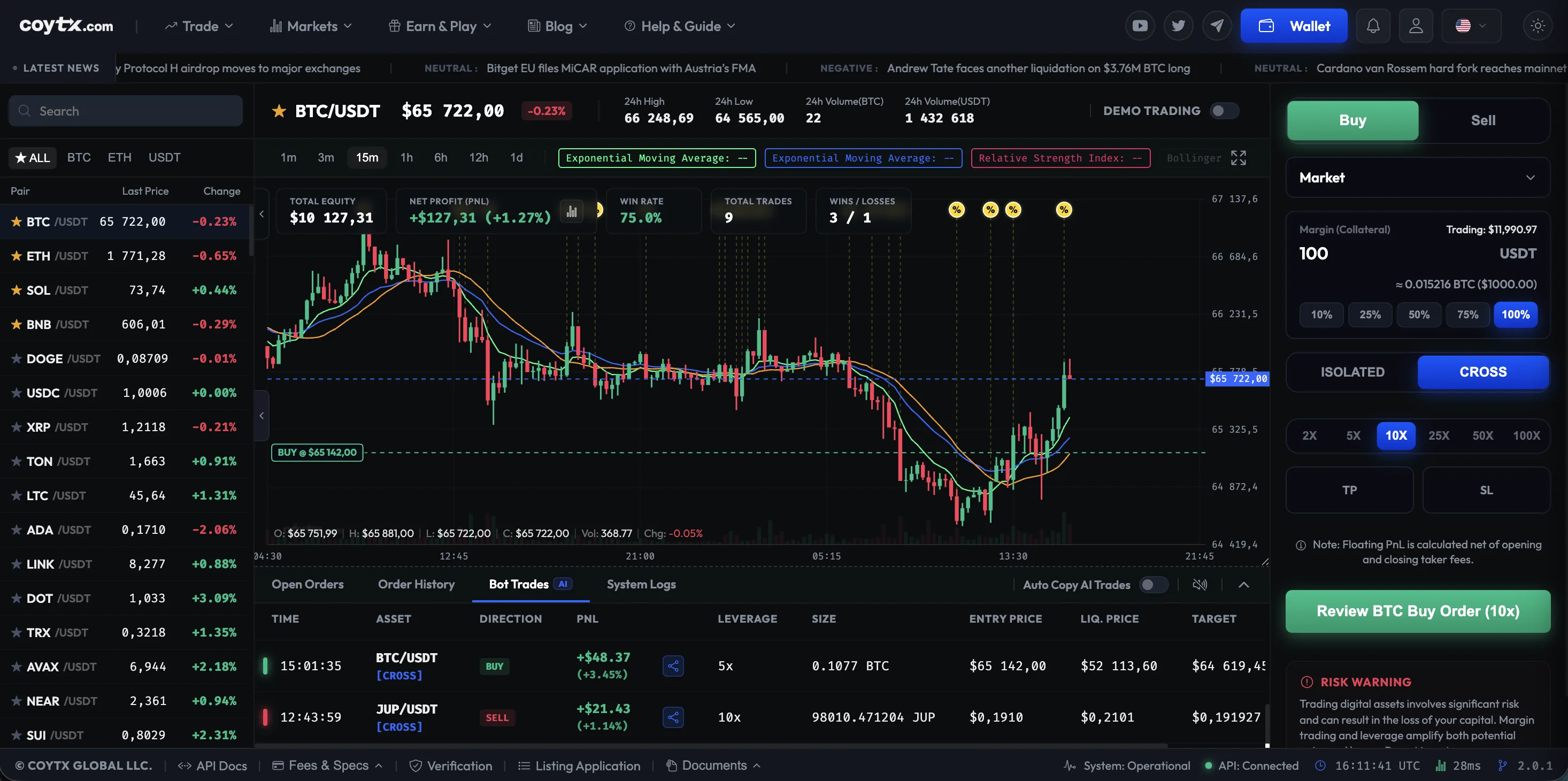Share the JUP/USDT bot trade

(x=673, y=717)
